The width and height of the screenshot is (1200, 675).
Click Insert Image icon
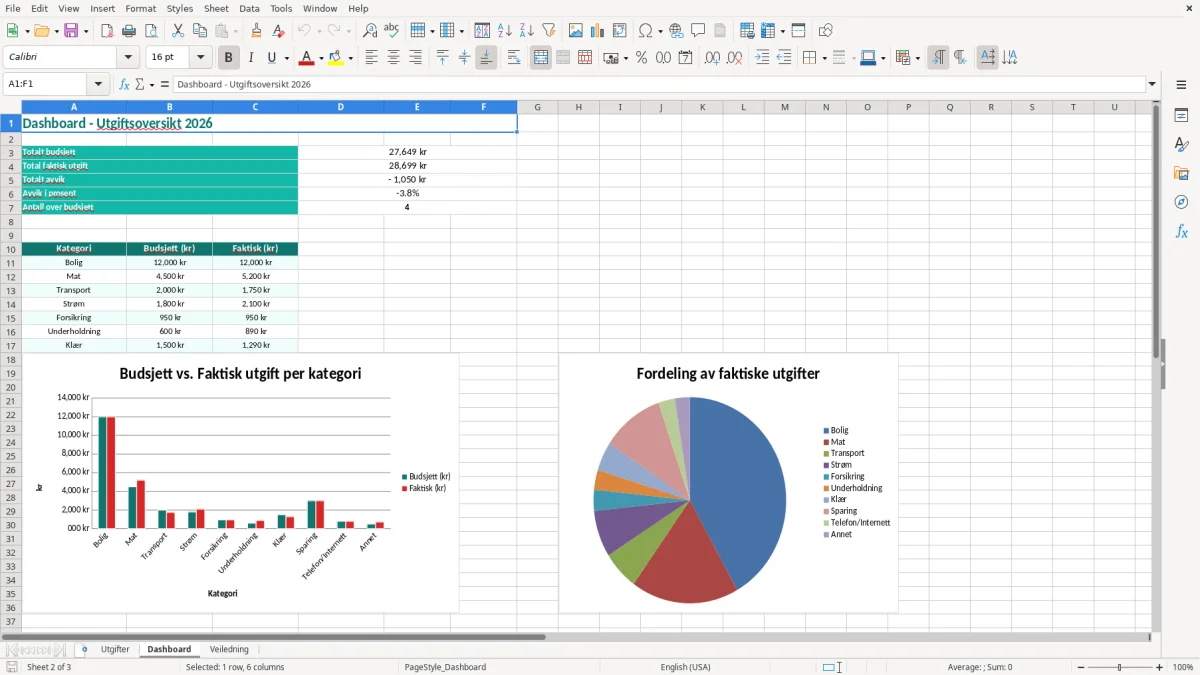pos(576,31)
